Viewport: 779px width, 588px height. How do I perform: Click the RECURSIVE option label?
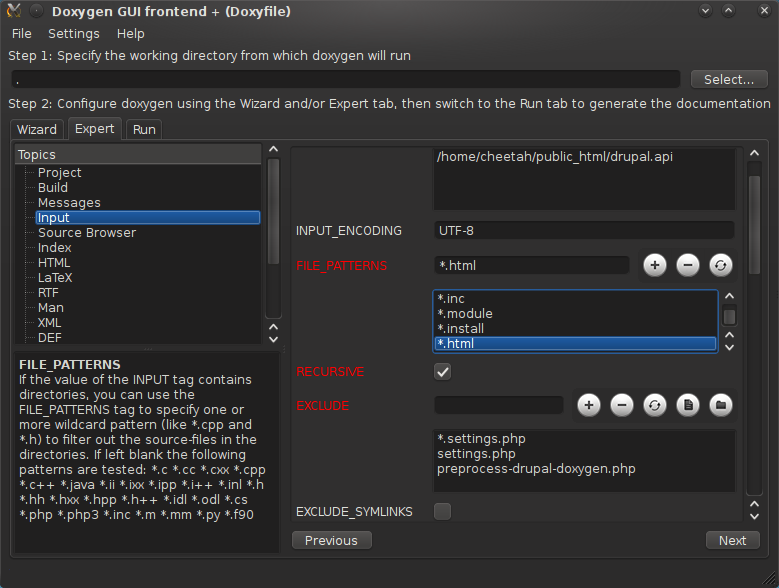click(x=330, y=371)
